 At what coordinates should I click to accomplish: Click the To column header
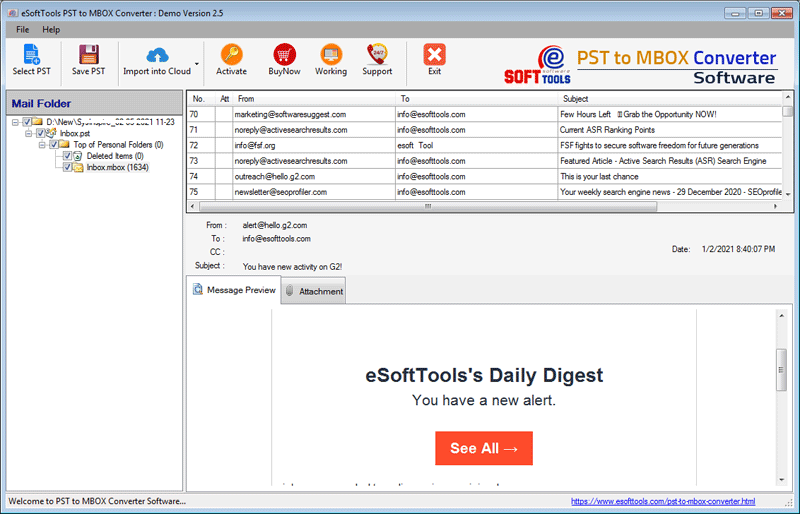tap(477, 99)
